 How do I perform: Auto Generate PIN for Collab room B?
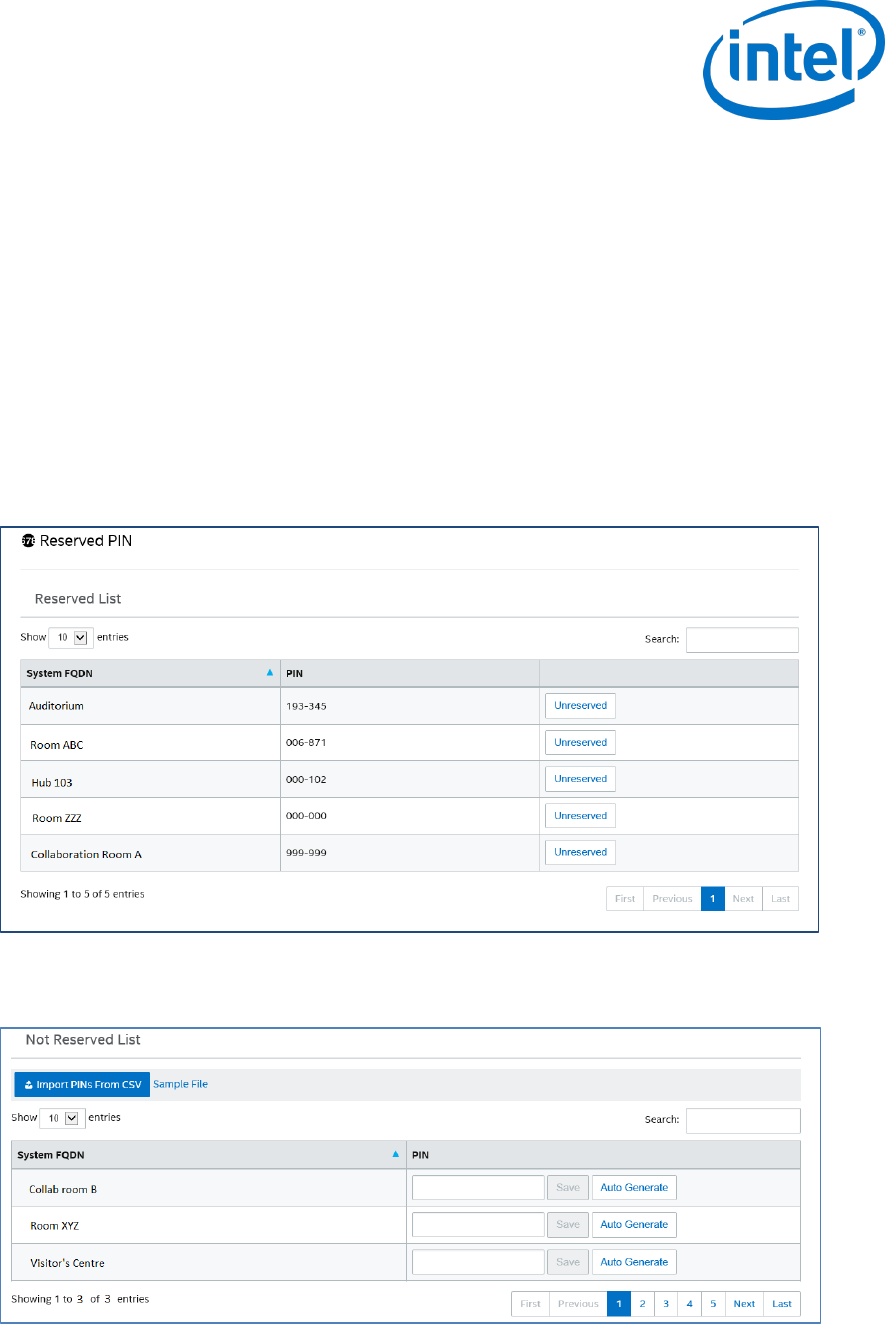[x=634, y=1187]
